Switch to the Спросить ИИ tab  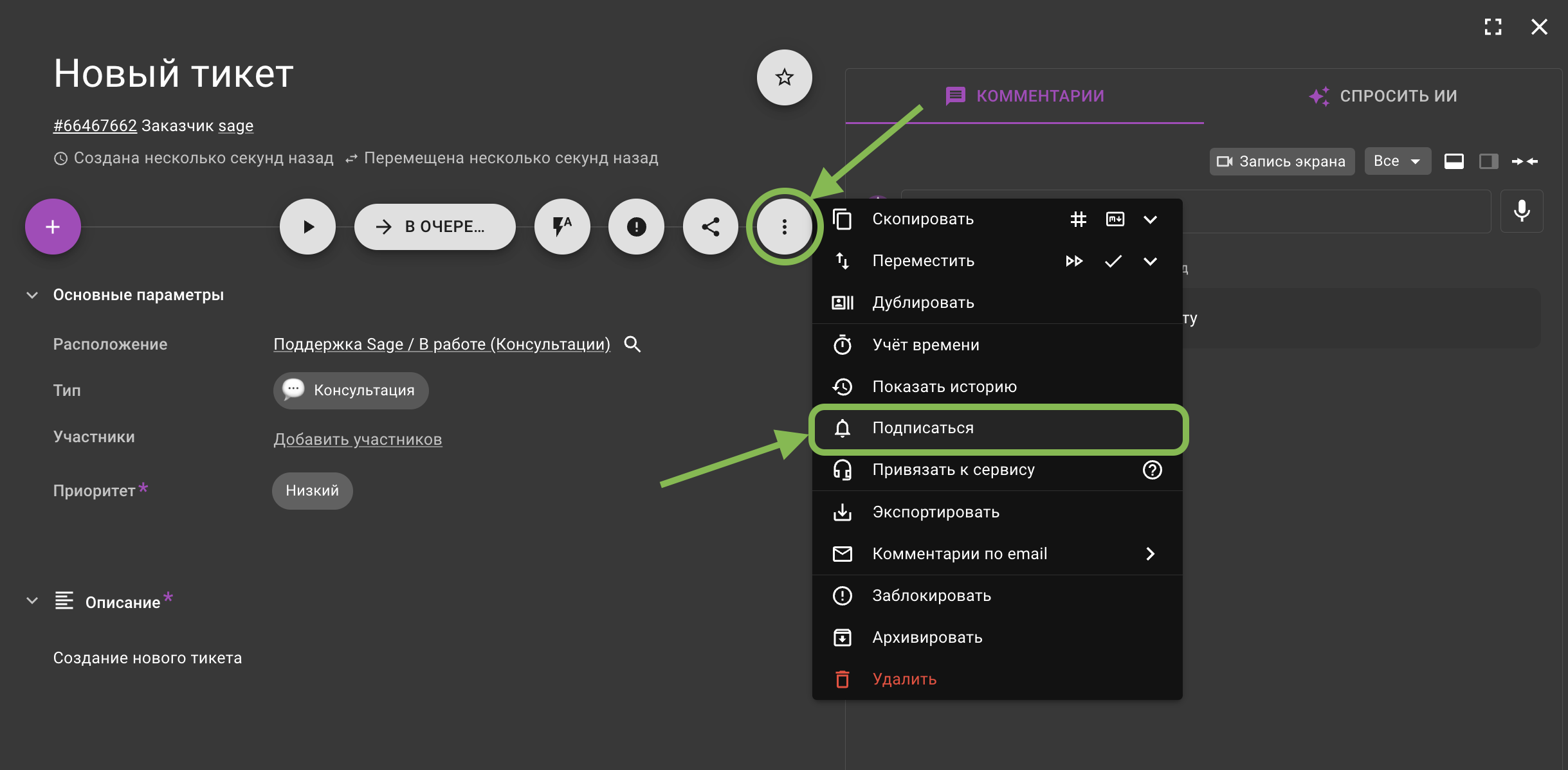point(1383,96)
